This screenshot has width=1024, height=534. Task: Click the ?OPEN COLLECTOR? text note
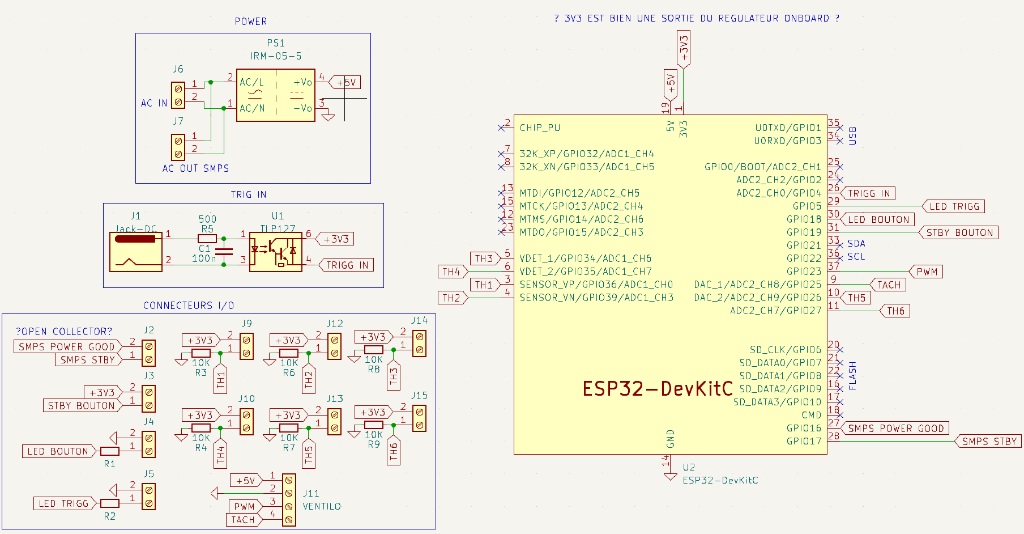pos(63,331)
